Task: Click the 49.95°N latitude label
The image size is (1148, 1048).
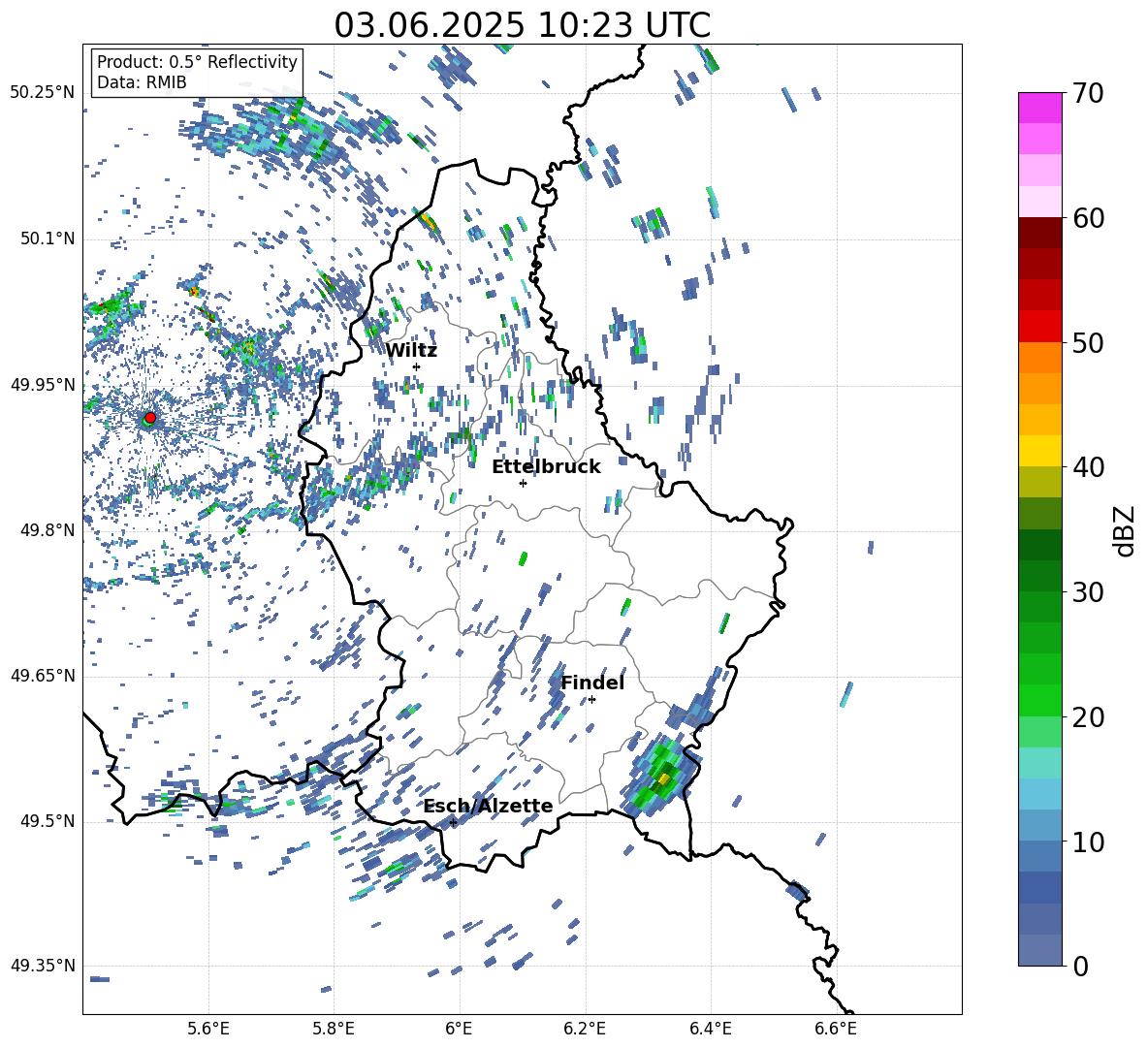Action: pos(43,385)
